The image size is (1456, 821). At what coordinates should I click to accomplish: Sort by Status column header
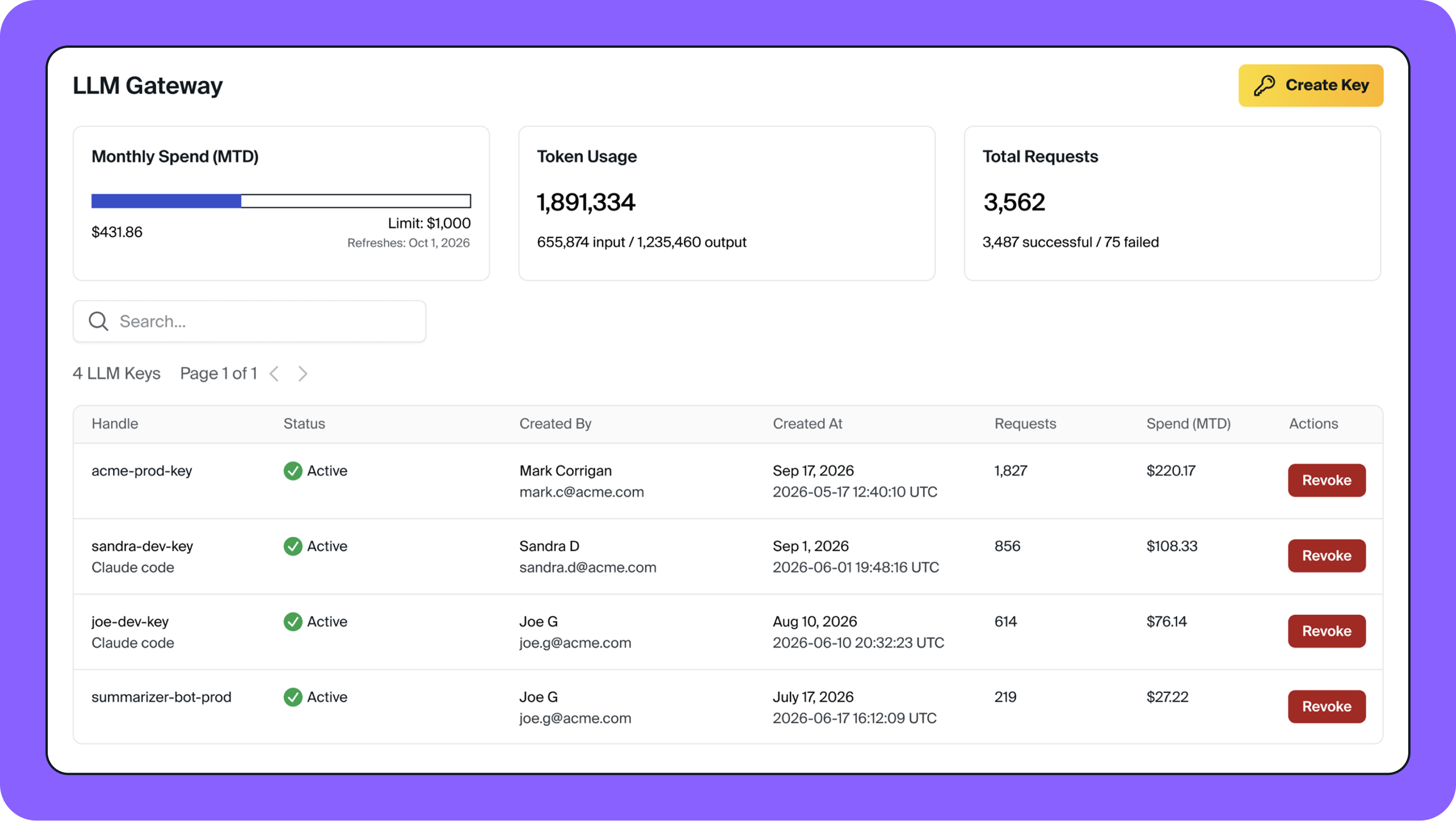tap(304, 424)
